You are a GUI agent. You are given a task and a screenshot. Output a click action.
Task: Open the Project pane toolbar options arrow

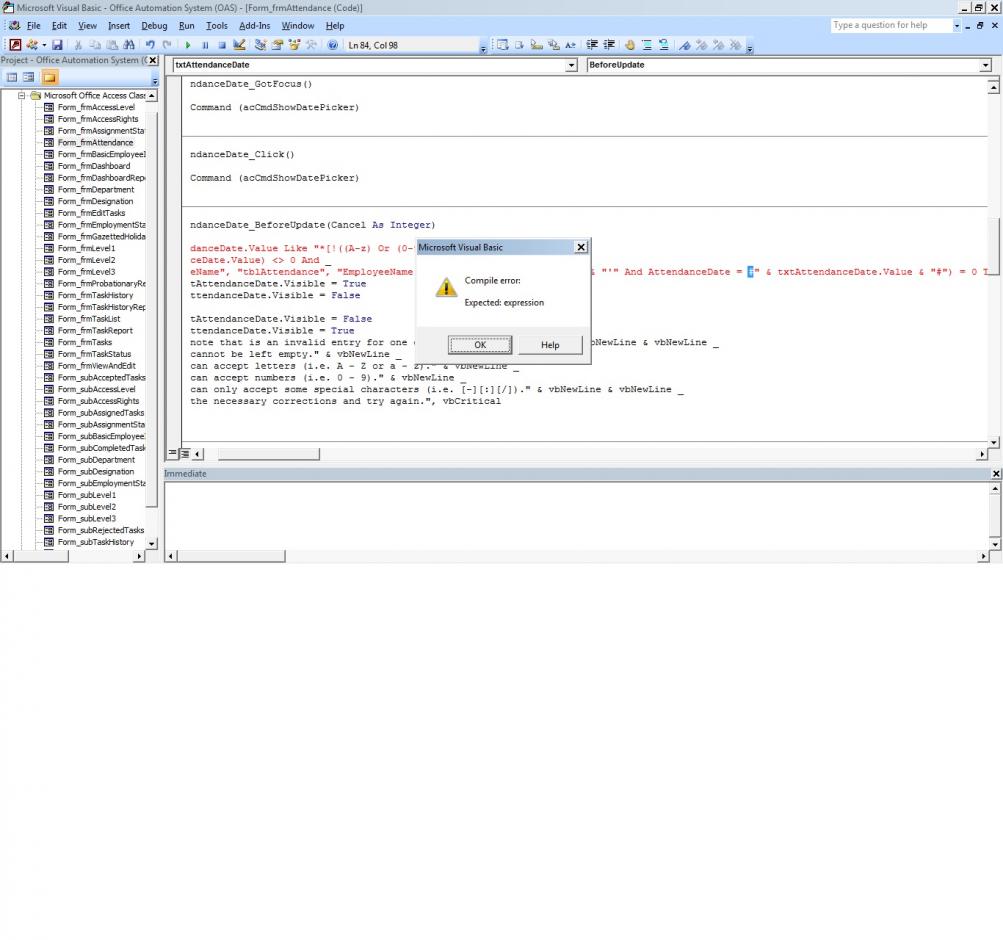pos(155,80)
